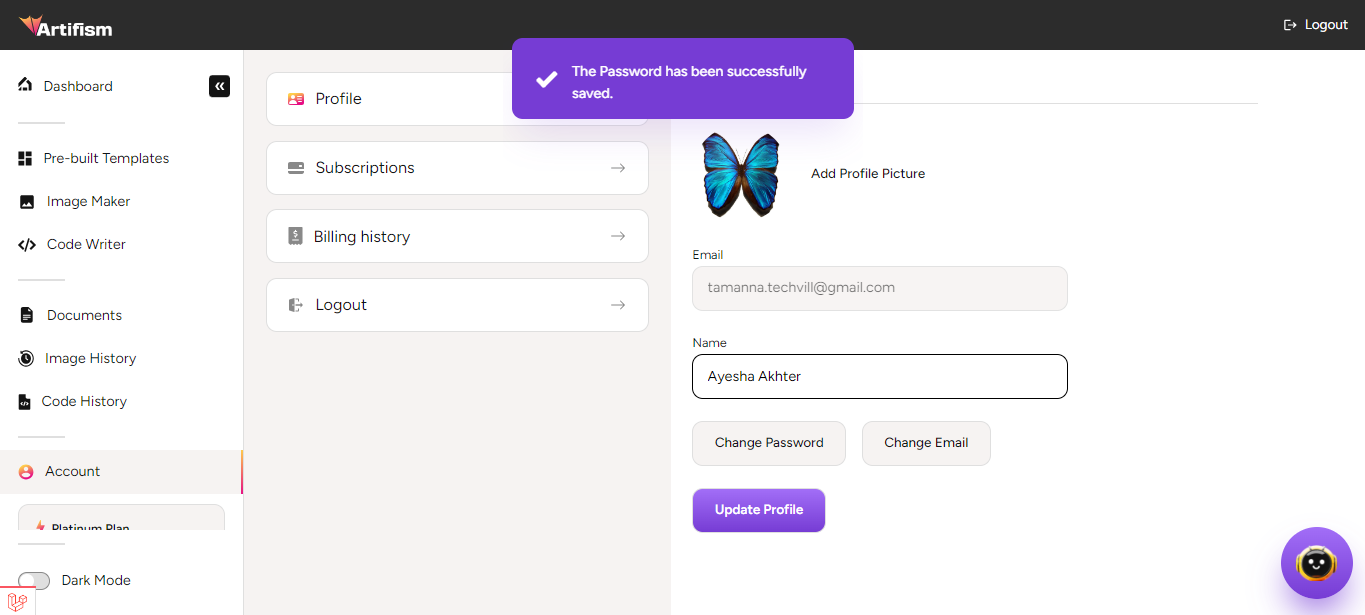1365x615 pixels.
Task: Open the chatbot assistant bubble
Action: point(1316,563)
